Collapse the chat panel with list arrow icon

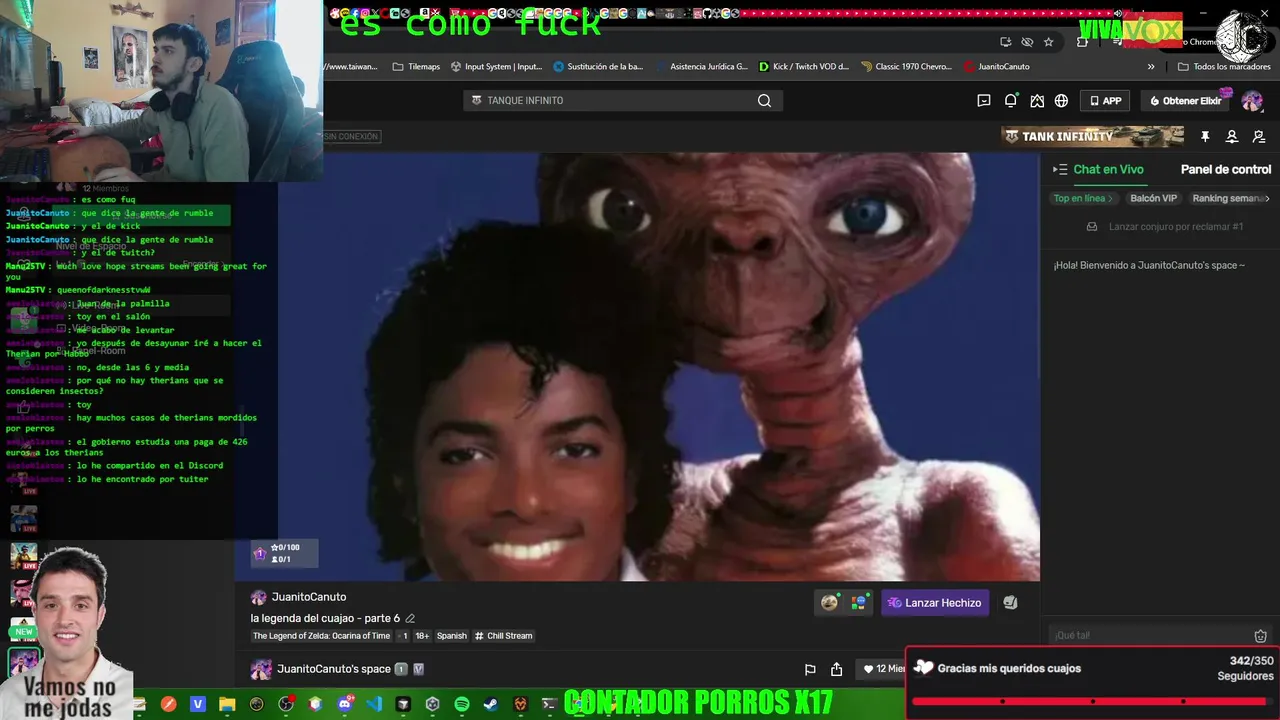point(1060,170)
